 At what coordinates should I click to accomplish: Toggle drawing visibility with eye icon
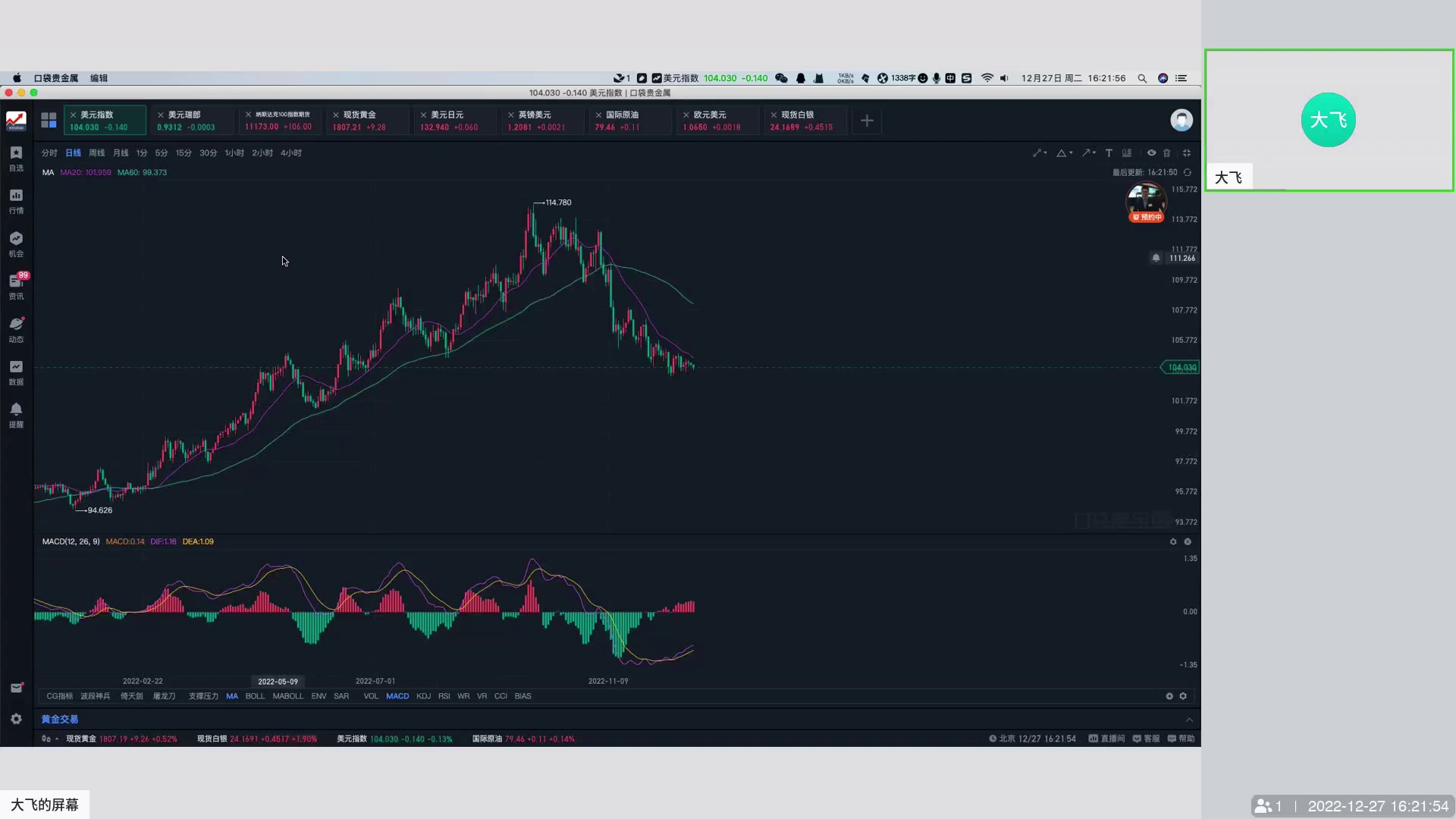click(1151, 153)
